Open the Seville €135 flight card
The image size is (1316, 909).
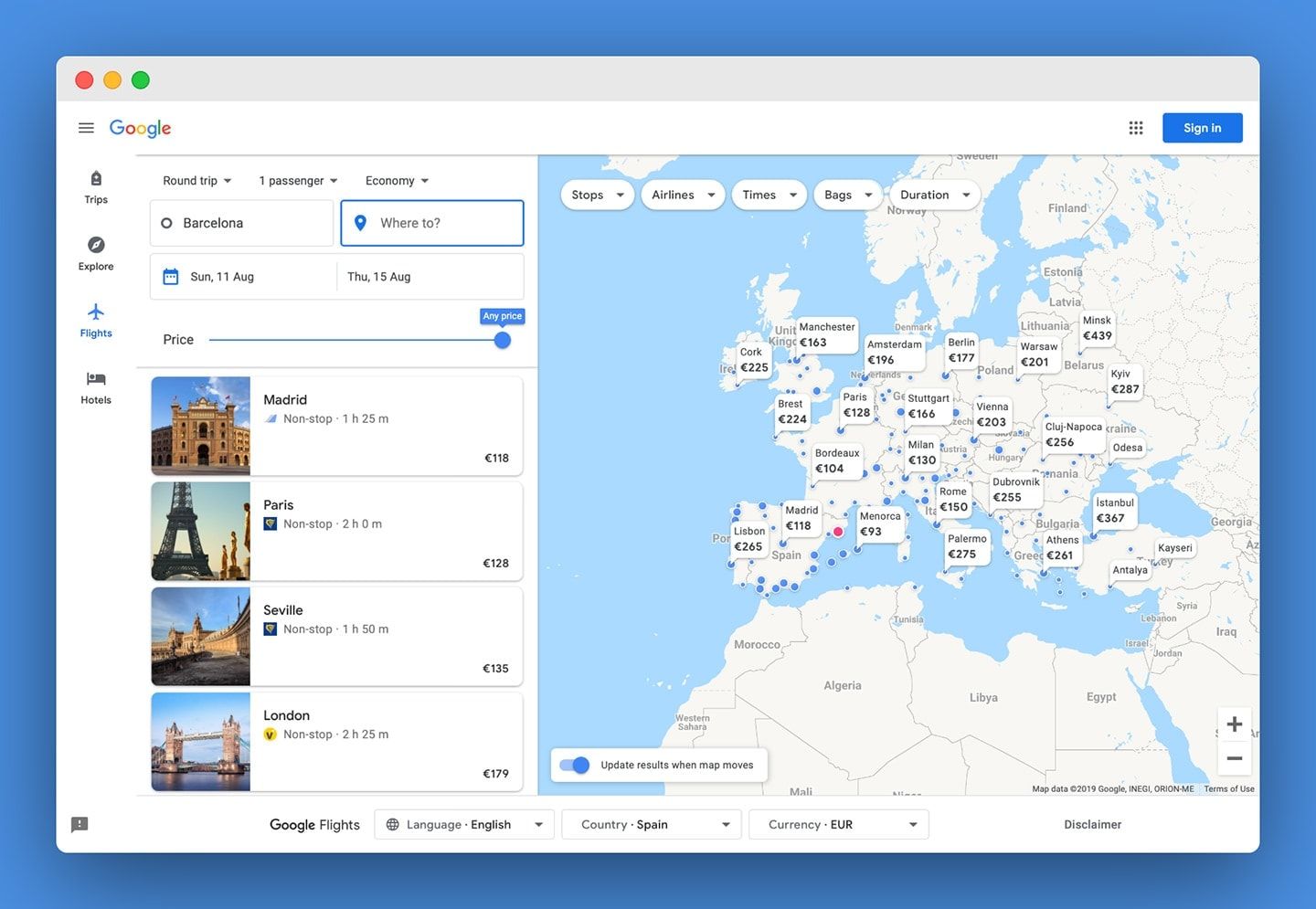click(336, 636)
